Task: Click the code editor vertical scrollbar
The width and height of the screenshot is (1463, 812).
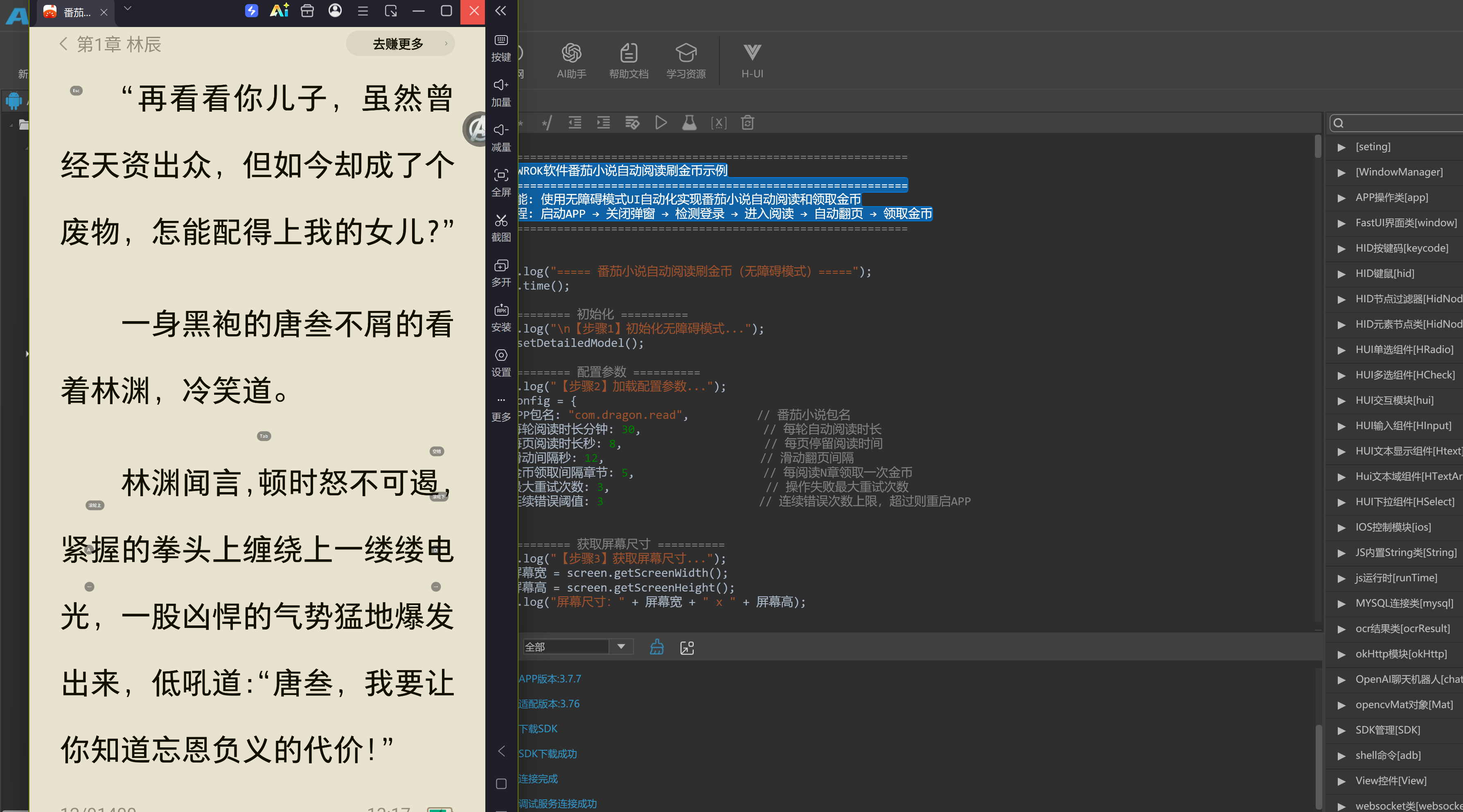Action: click(1318, 146)
